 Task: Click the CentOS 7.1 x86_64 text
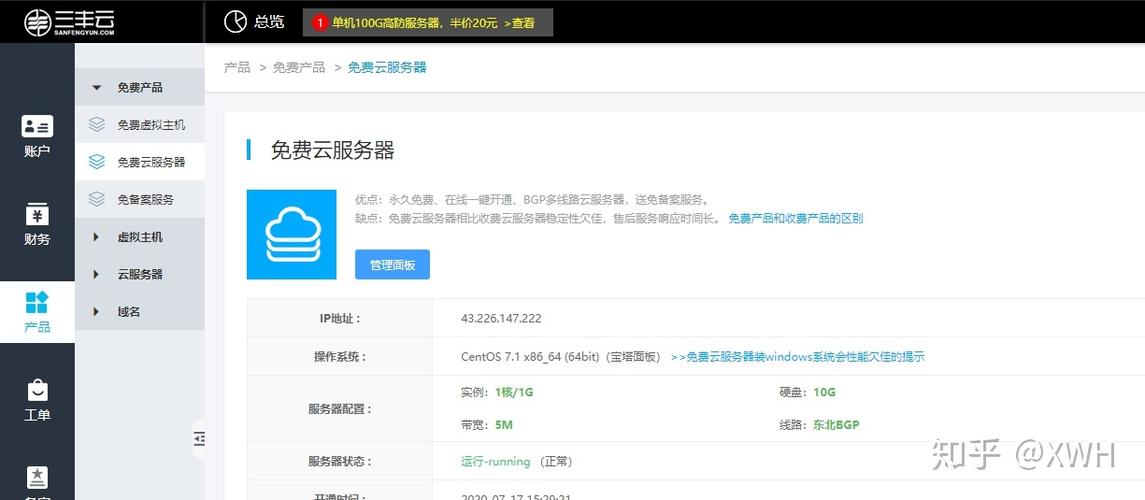pos(530,357)
